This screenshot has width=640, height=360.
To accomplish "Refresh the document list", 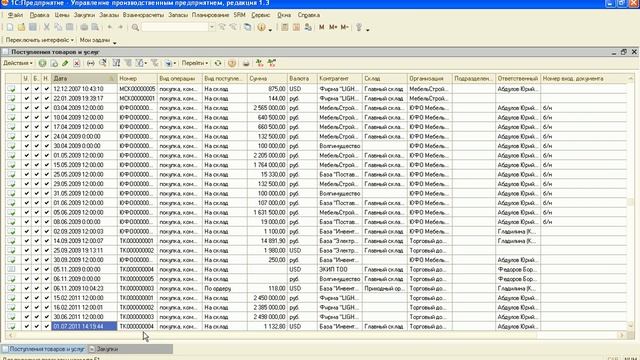I will click(x=218, y=63).
